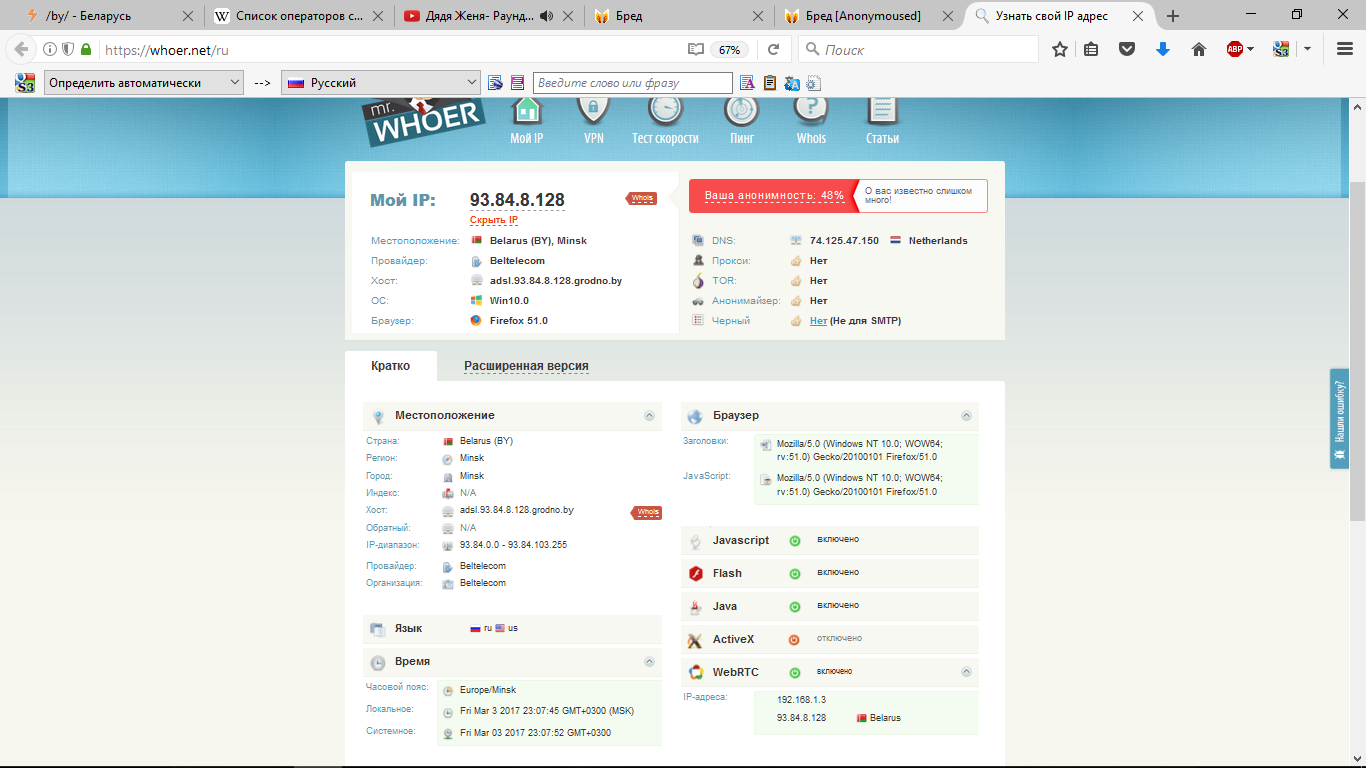Screen dimensions: 1366x768
Task: Click the Введите слово или фразу field
Action: pyautogui.click(x=633, y=83)
